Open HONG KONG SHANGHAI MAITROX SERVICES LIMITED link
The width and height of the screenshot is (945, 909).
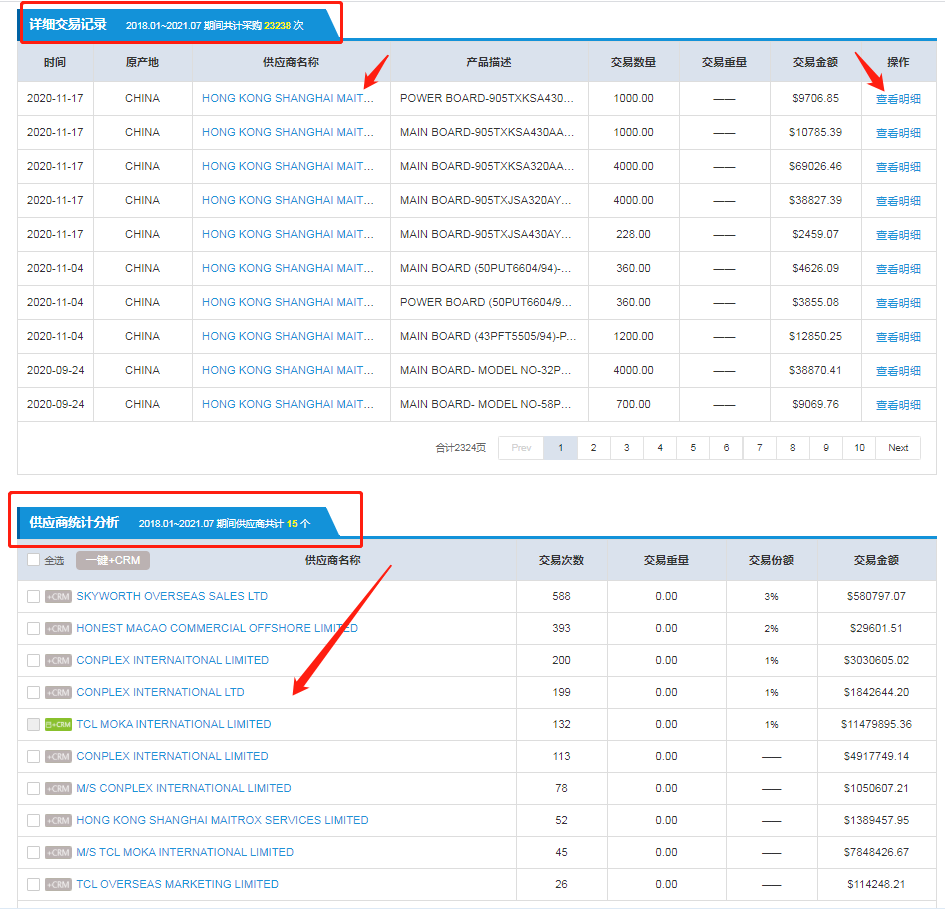222,820
